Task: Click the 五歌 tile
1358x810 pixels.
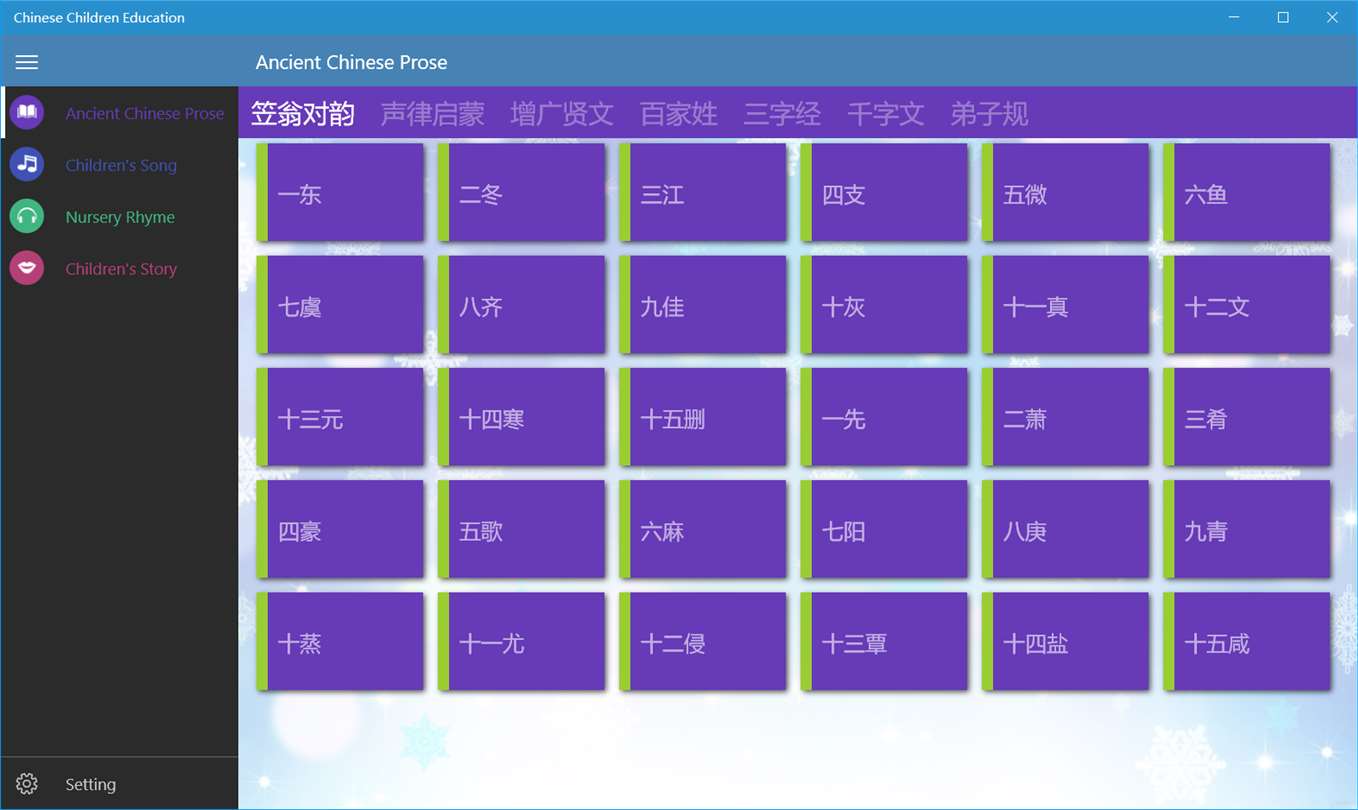Action: (521, 529)
